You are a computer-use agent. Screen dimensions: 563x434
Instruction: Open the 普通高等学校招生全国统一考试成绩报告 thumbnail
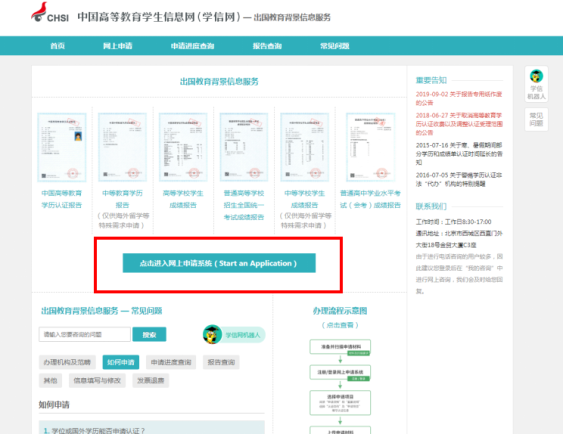(x=244, y=147)
